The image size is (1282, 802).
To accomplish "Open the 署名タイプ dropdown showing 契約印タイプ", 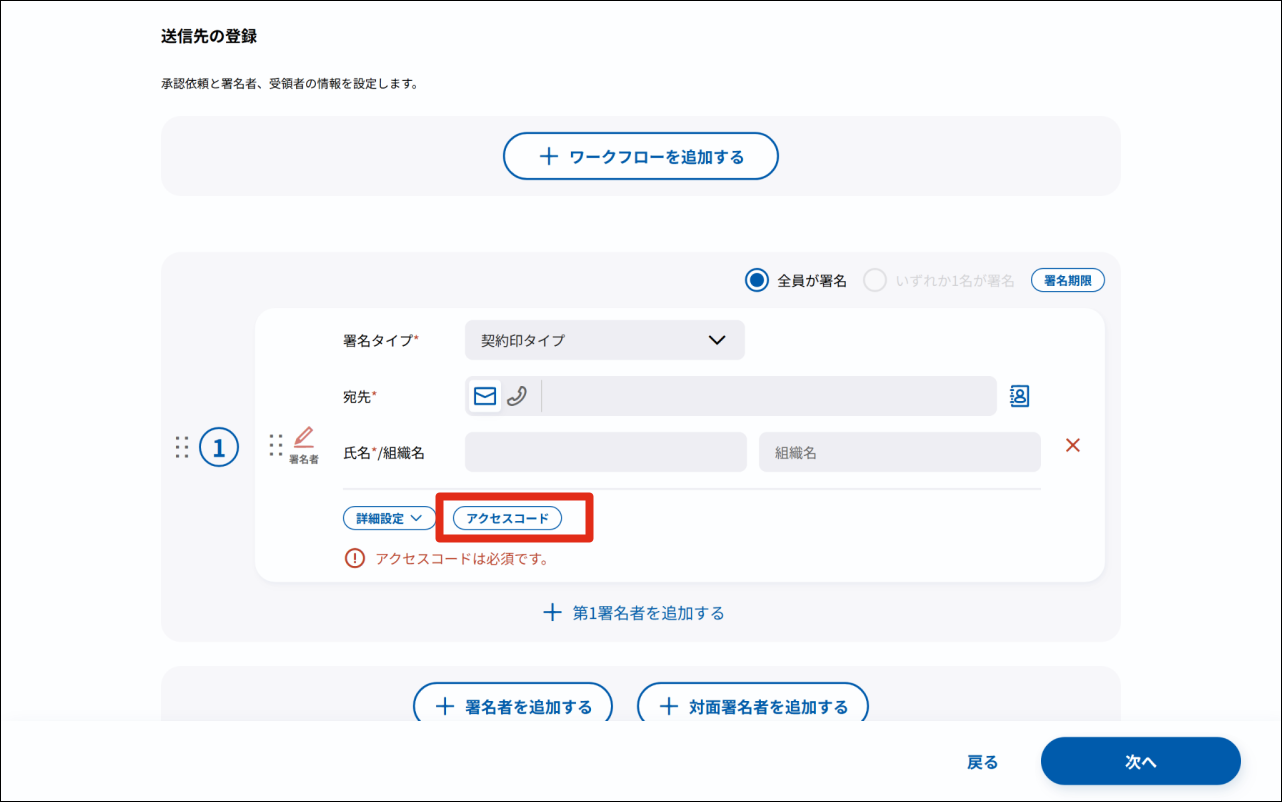I will point(604,340).
